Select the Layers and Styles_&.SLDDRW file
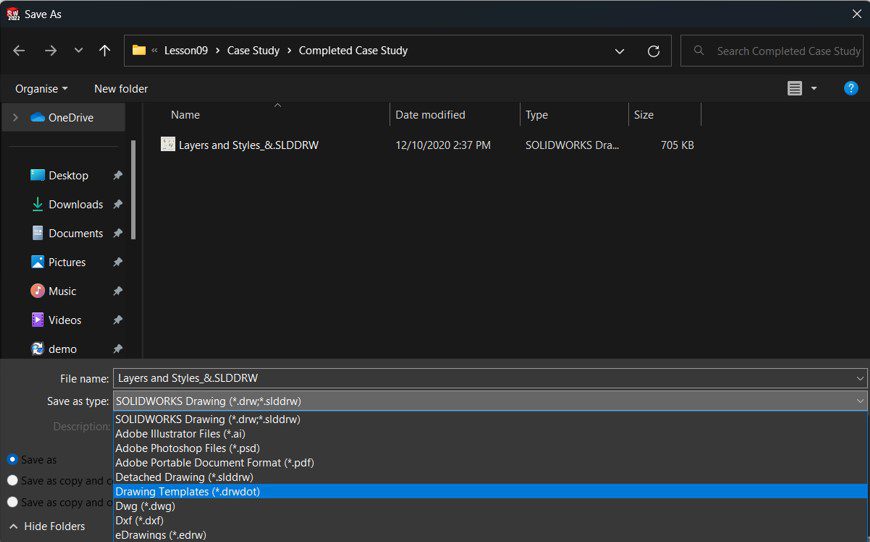 pos(248,145)
